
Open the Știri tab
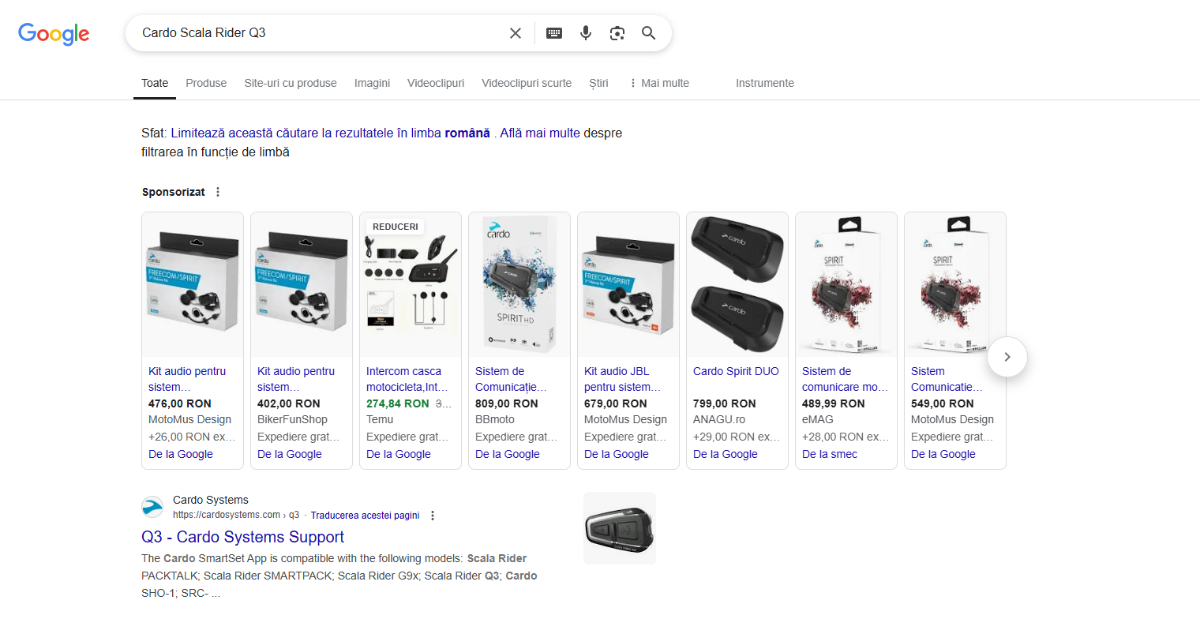coord(599,83)
